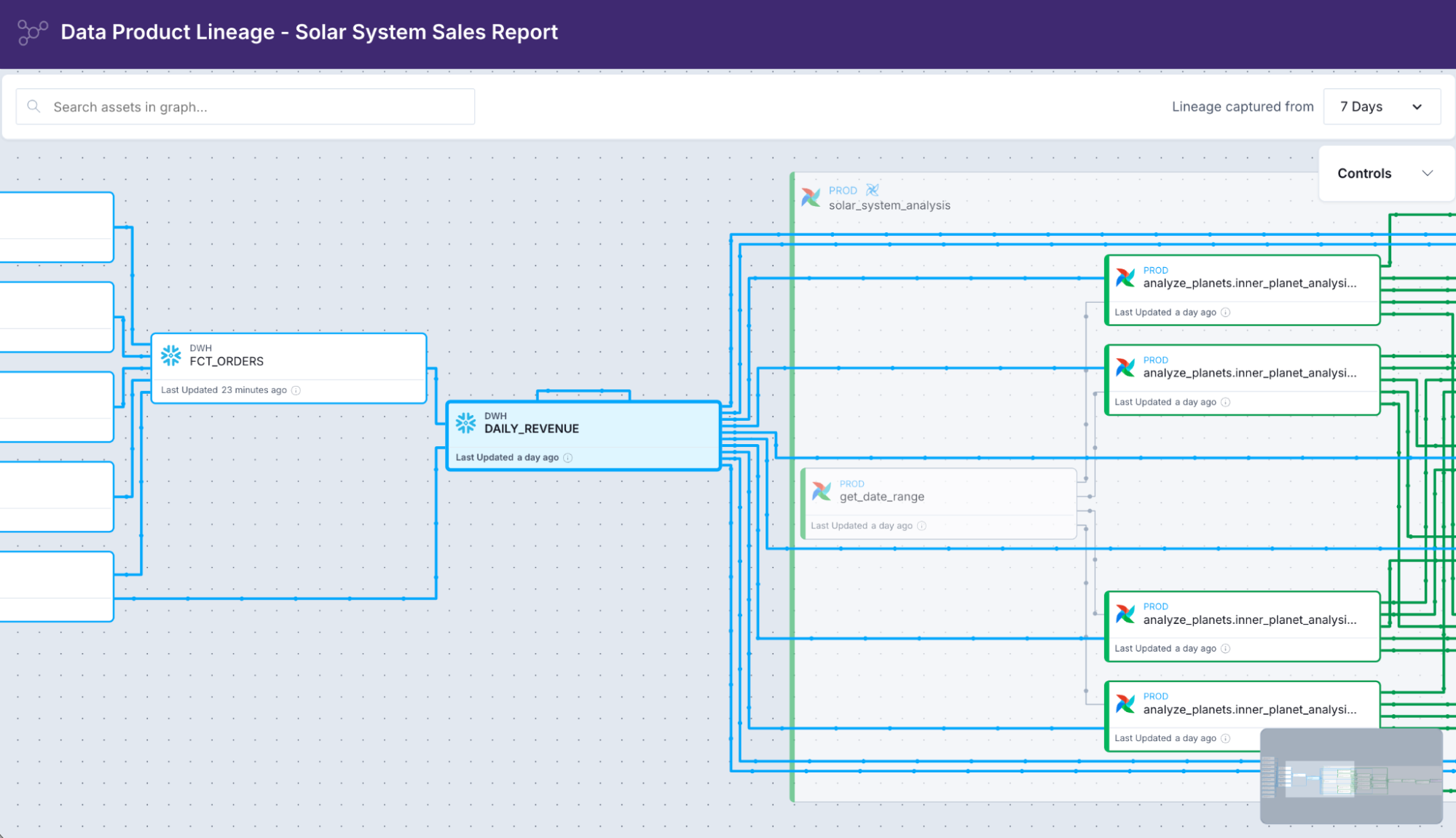Image resolution: width=1456 pixels, height=838 pixels.
Task: Click the graph minimap thumbnail
Action: 1351,776
